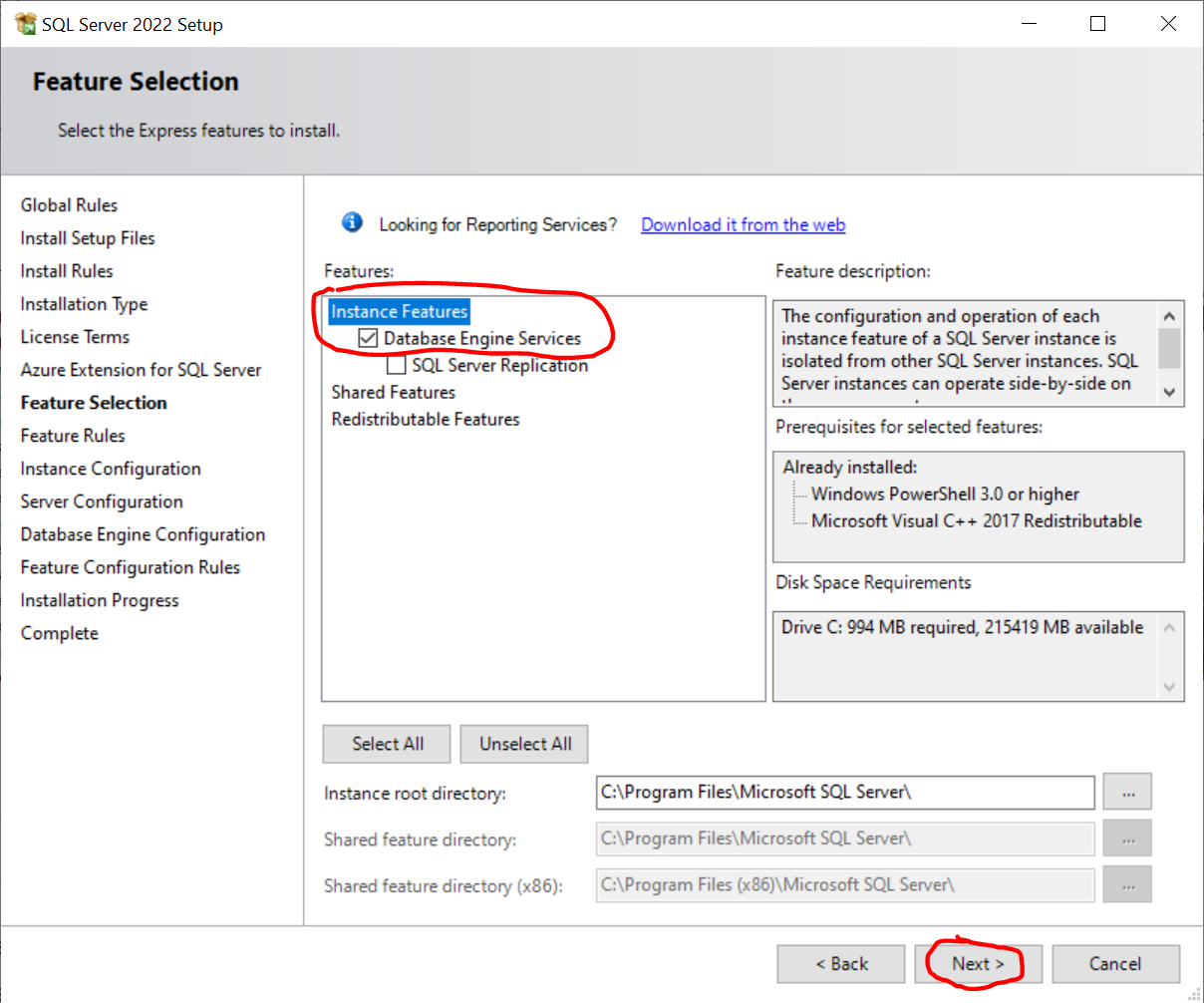
Task: Click the Shared feature directory (x86) field
Action: [845, 884]
